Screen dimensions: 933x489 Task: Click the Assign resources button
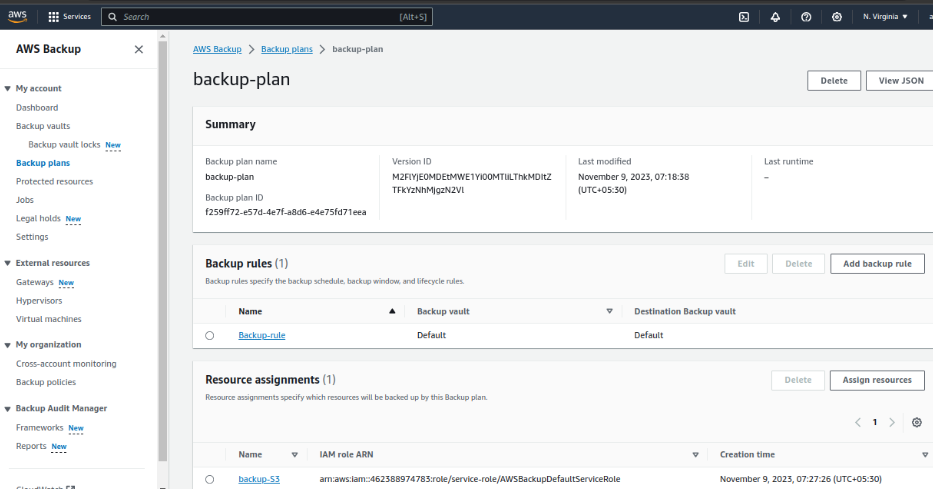pos(877,380)
